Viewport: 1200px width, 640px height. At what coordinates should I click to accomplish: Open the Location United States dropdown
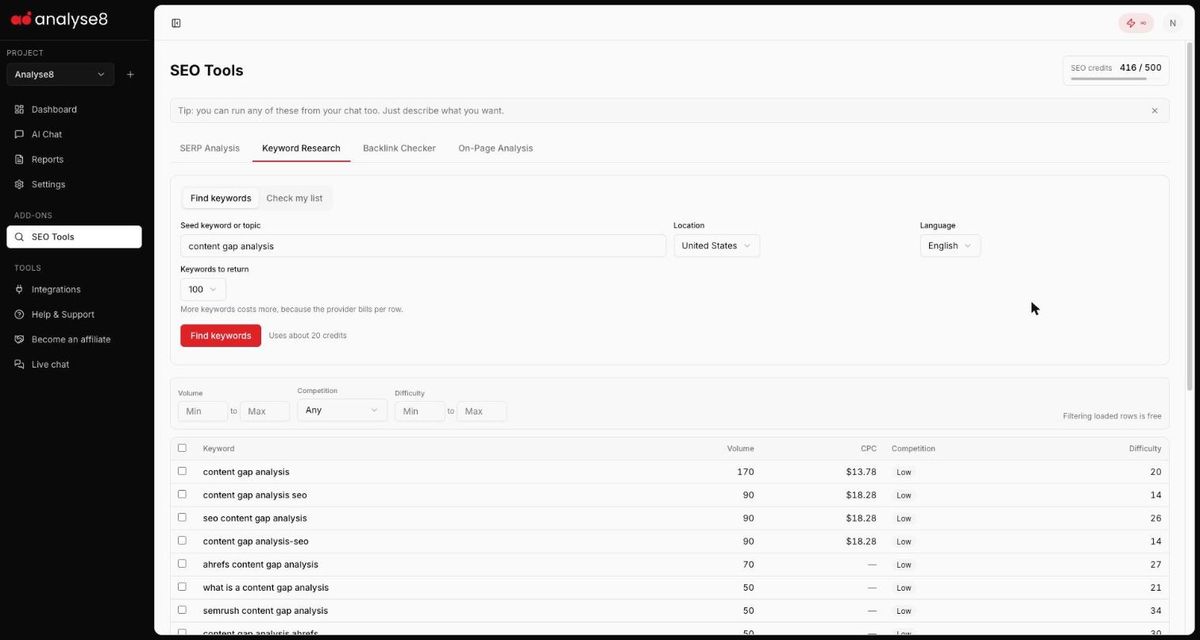[x=716, y=246]
